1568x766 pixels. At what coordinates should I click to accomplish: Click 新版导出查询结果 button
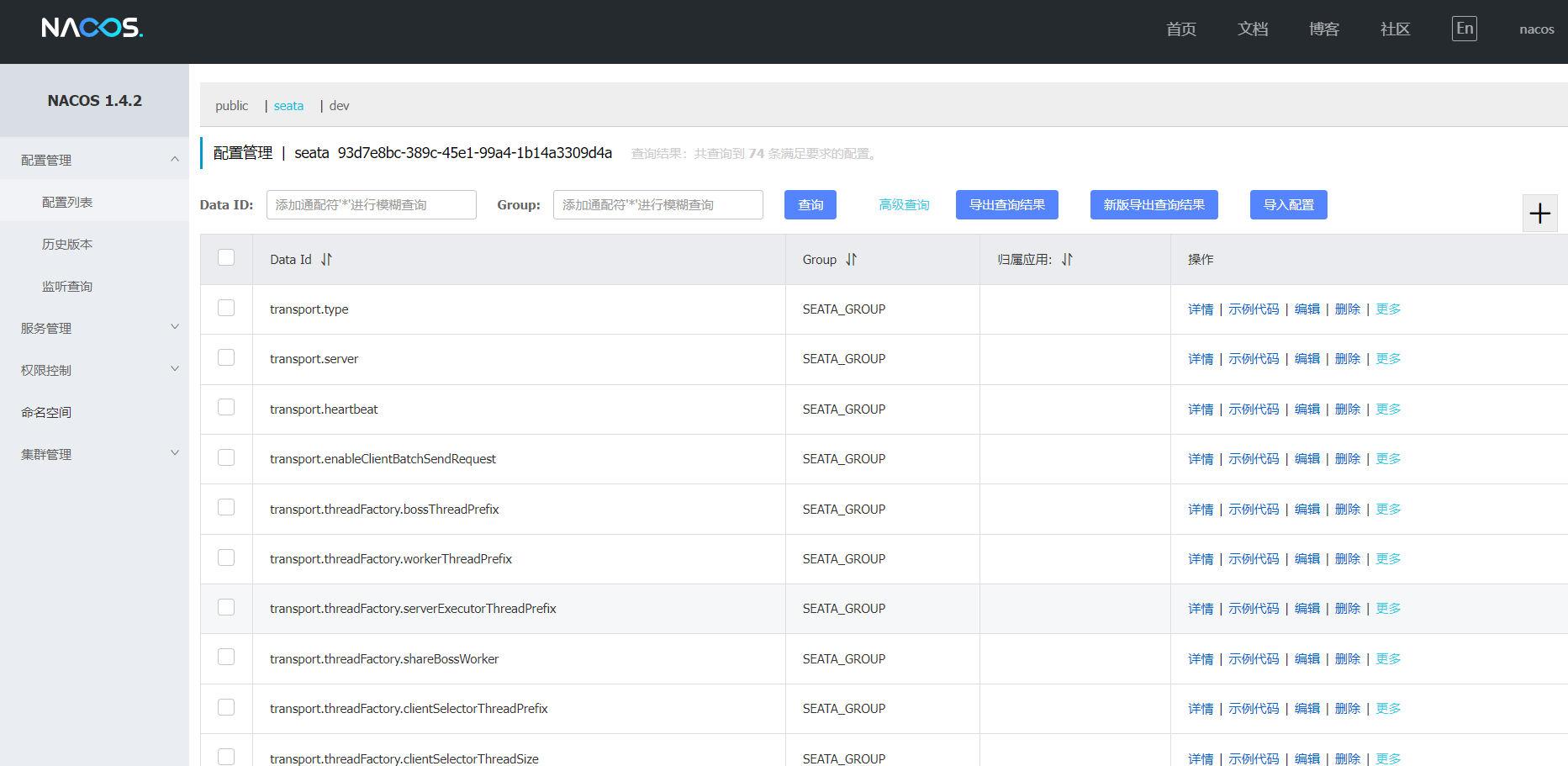pos(1154,205)
